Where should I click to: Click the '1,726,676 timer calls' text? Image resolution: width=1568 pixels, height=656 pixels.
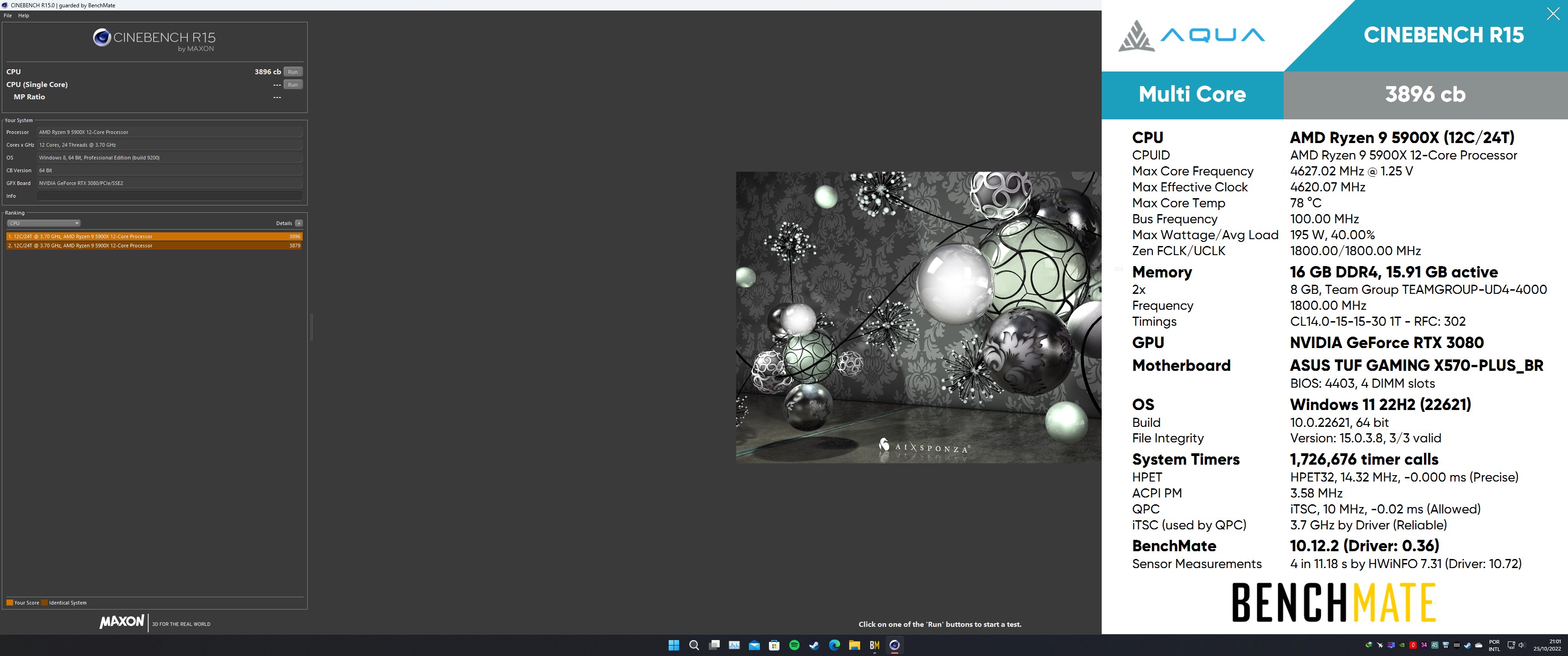(1364, 460)
